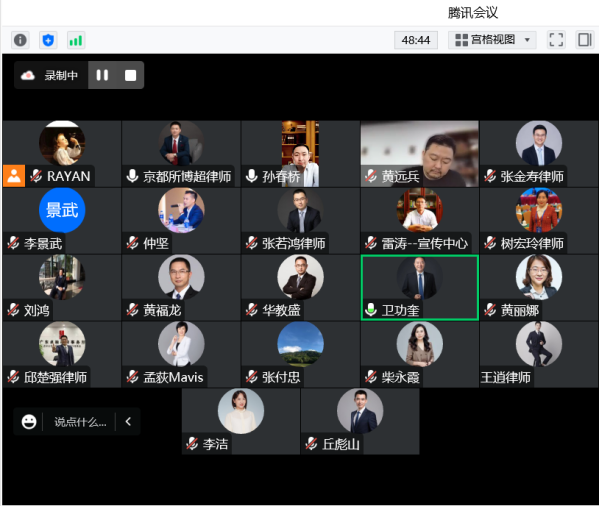This screenshot has width=599, height=506.
Task: Click the muted mic beside 黄远兵
Action: pos(371,176)
